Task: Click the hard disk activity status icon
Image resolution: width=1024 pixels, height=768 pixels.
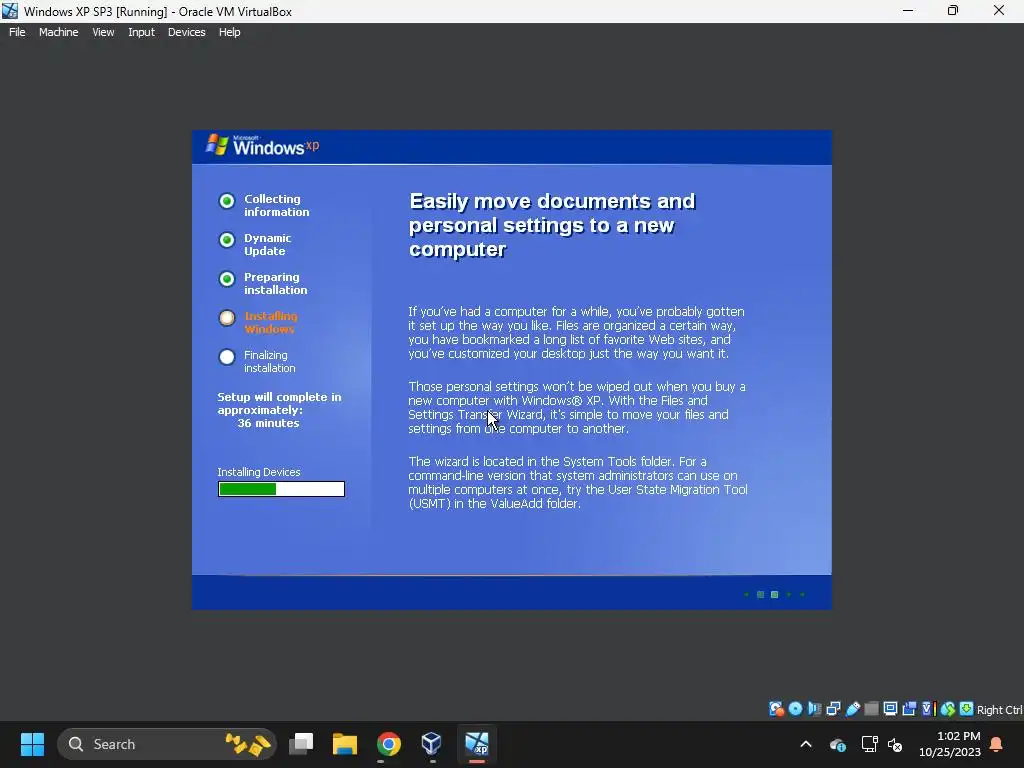Action: 776,709
